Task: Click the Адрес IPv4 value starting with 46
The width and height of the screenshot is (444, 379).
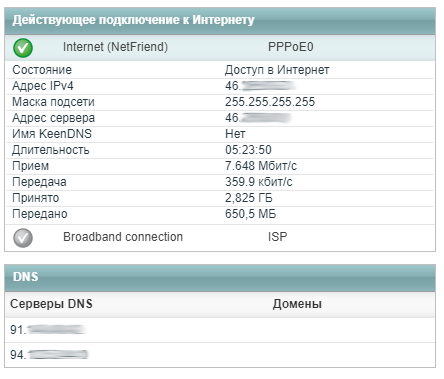Action: coord(260,86)
